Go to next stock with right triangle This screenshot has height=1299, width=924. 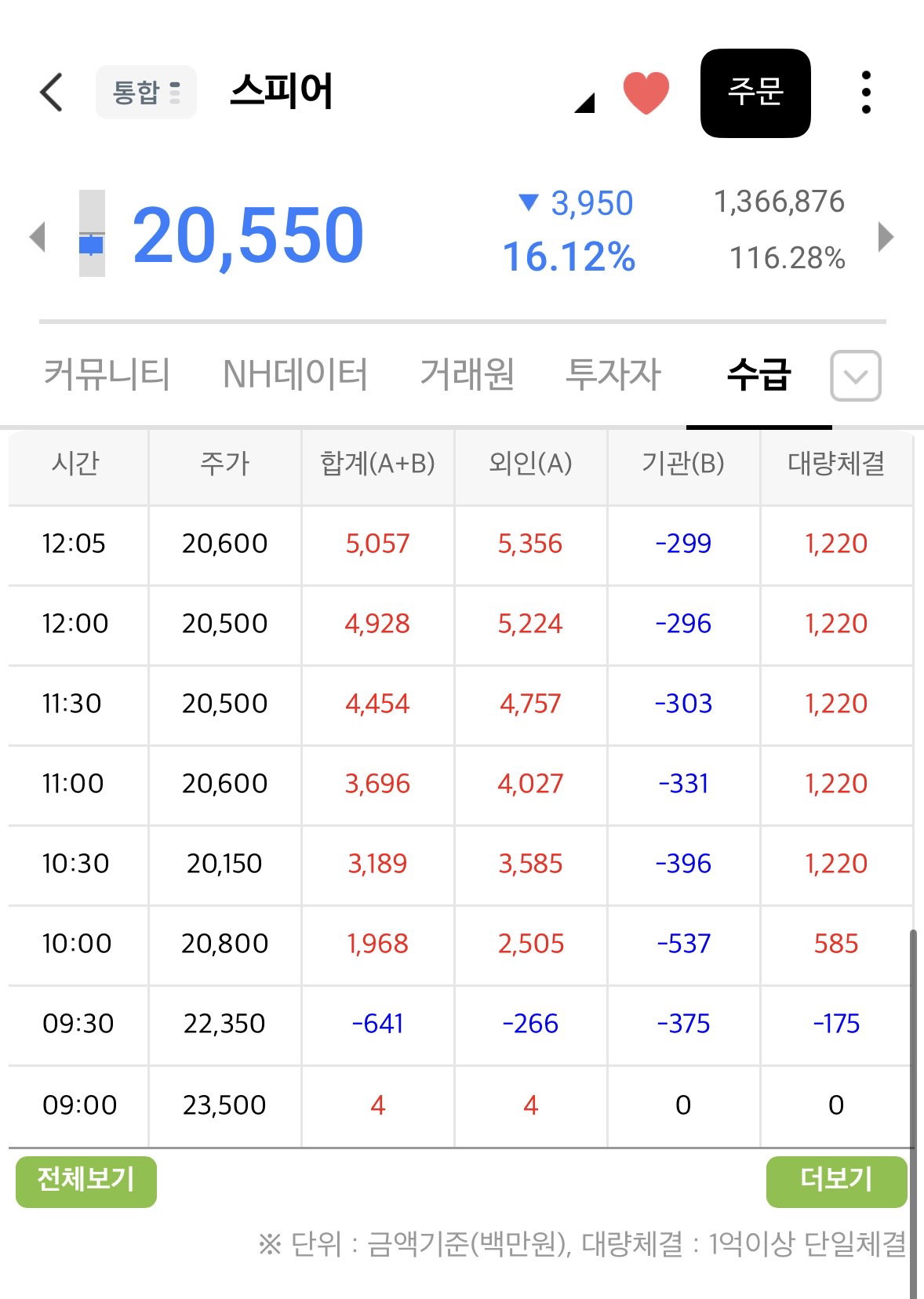point(886,237)
